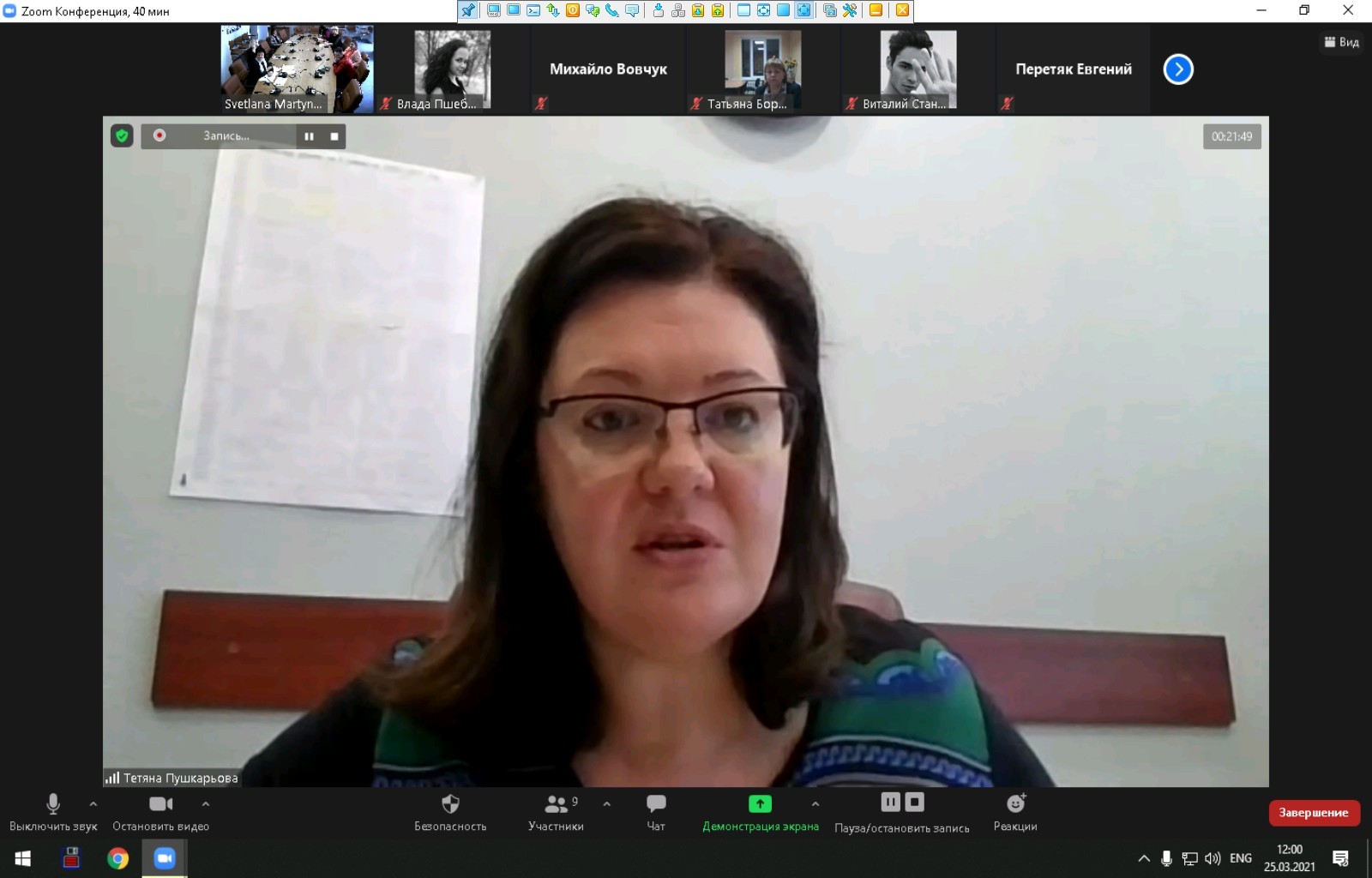Pause recording in the Запись indicator bar
The height and width of the screenshot is (878, 1372).
pyautogui.click(x=309, y=136)
